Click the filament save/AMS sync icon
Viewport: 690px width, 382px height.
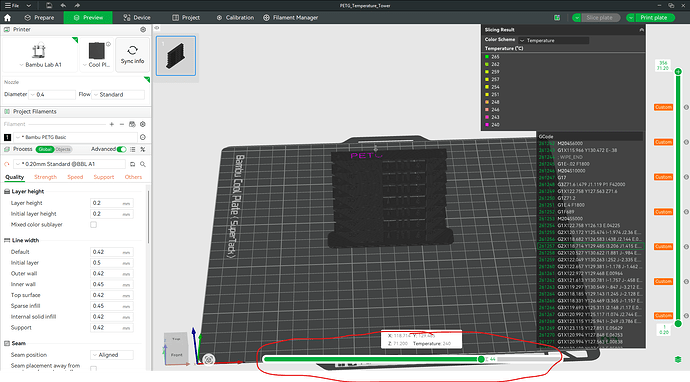[x=132, y=124]
